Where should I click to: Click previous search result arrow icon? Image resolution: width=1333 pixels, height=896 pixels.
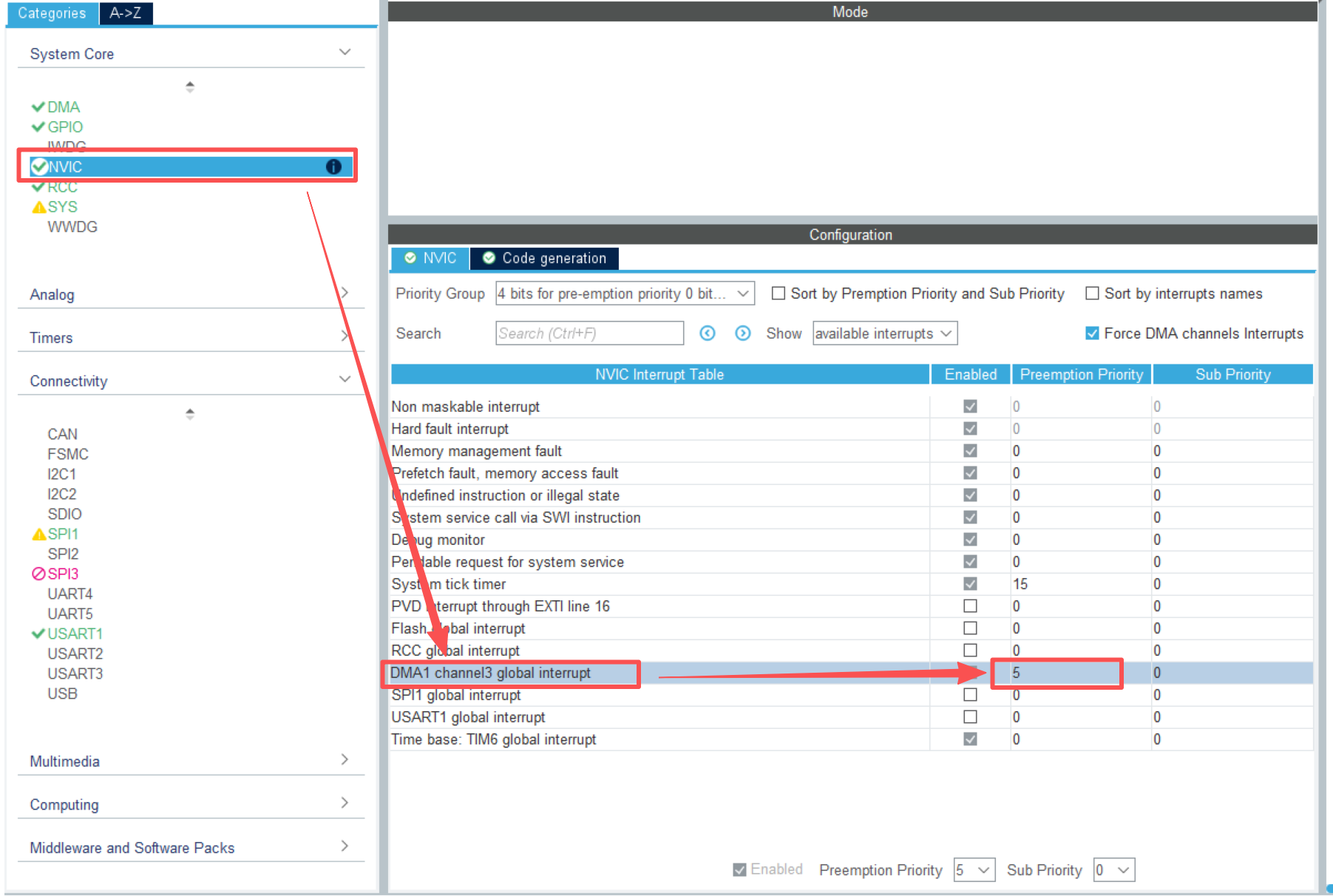(x=708, y=333)
